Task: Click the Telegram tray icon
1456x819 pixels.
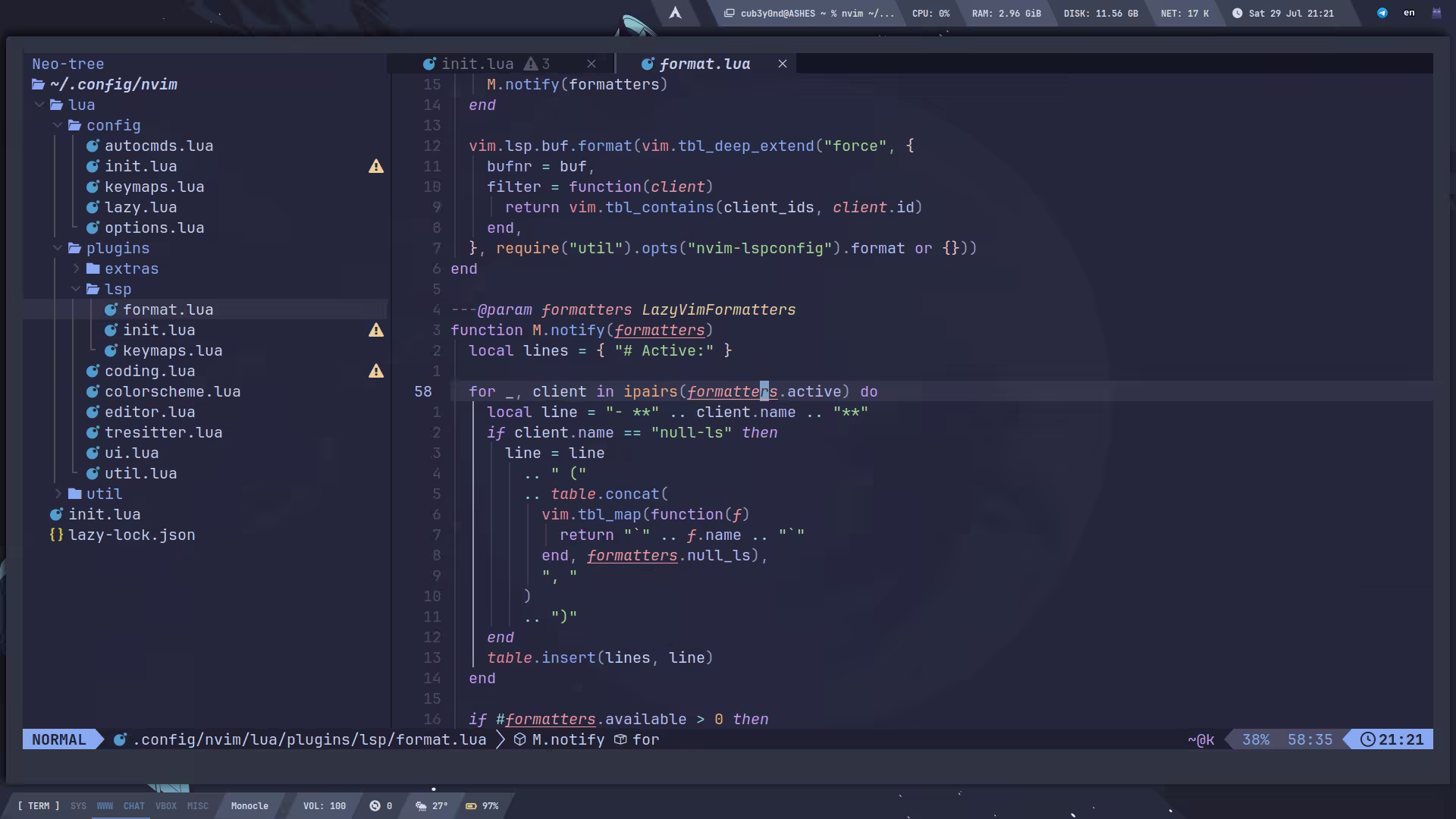Action: tap(1382, 13)
